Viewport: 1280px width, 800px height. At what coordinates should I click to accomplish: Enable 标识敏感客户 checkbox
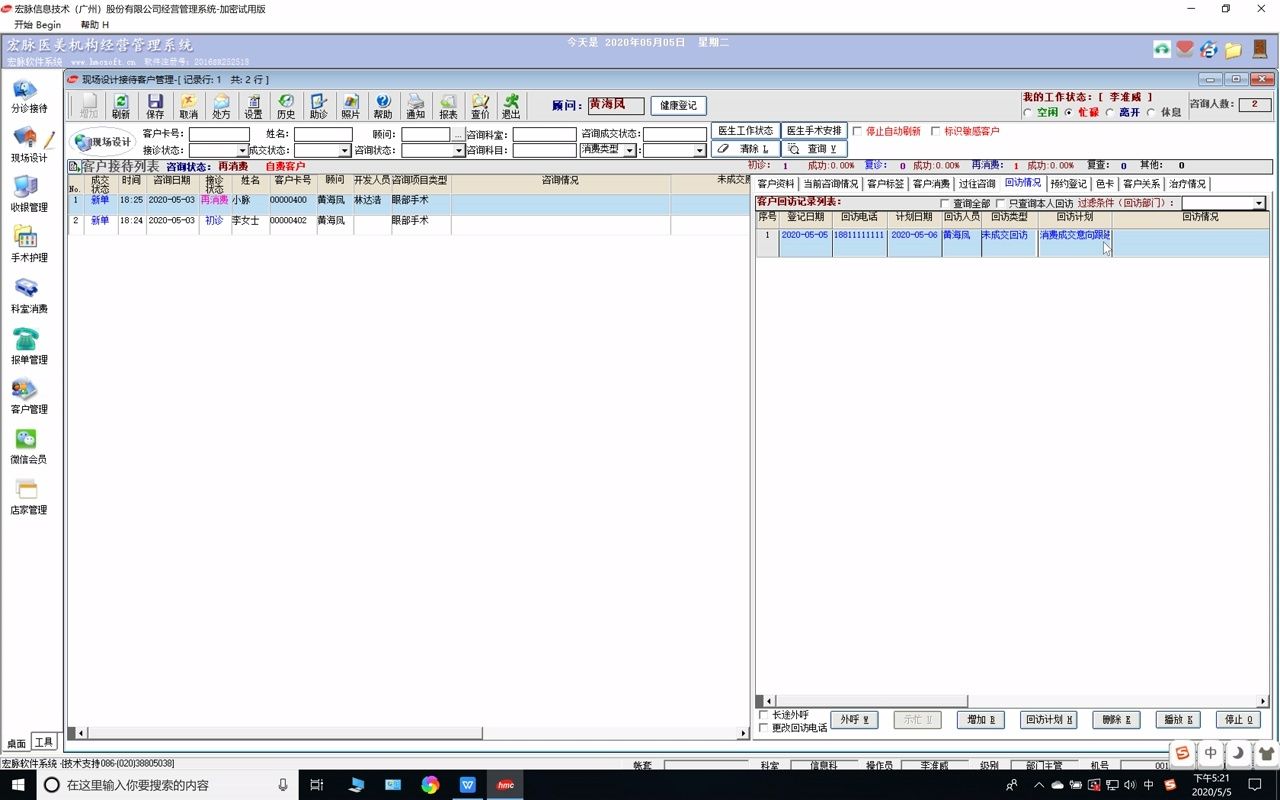click(936, 131)
